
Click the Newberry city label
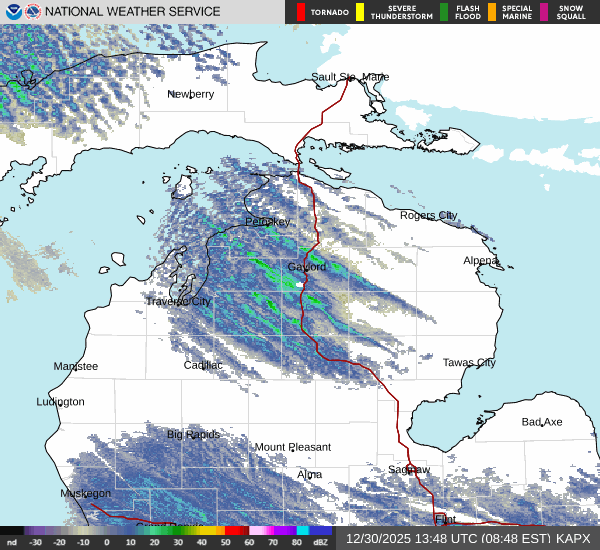coord(190,94)
